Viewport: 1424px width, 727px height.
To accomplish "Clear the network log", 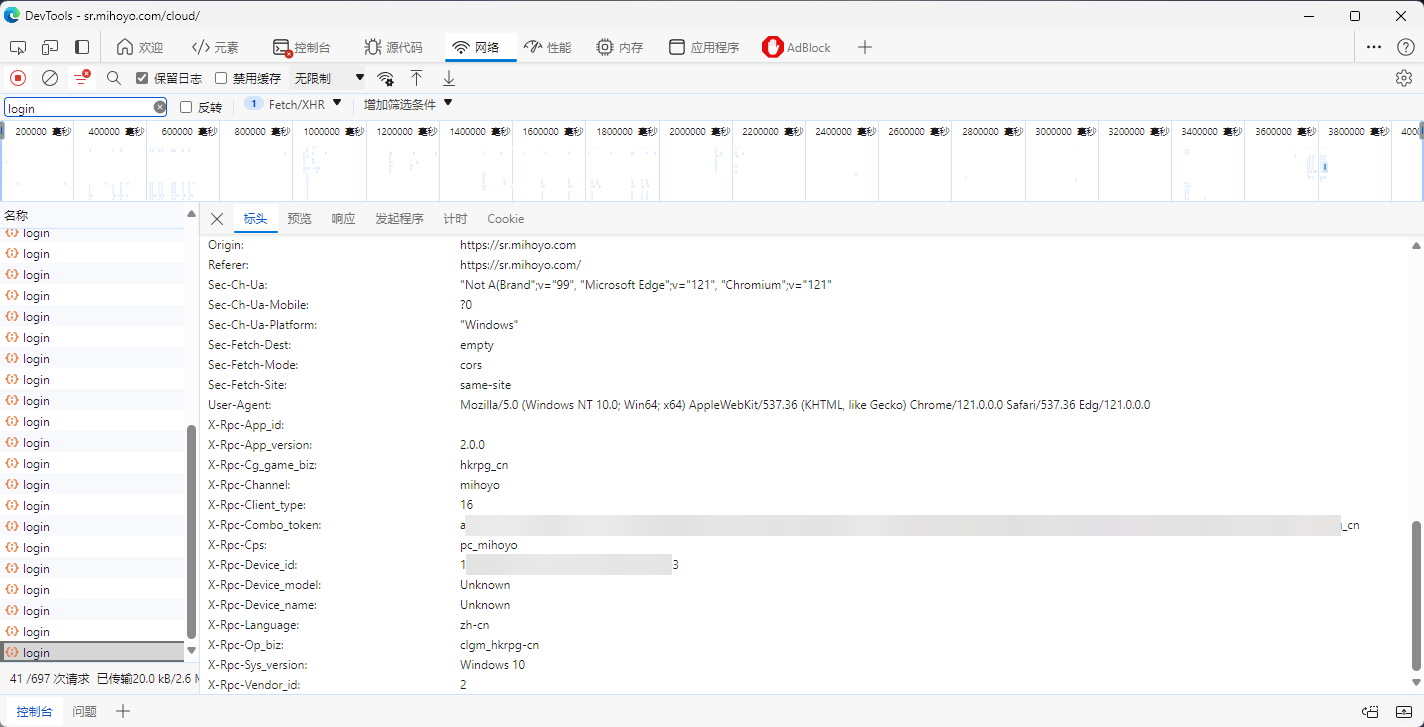I will click(50, 78).
